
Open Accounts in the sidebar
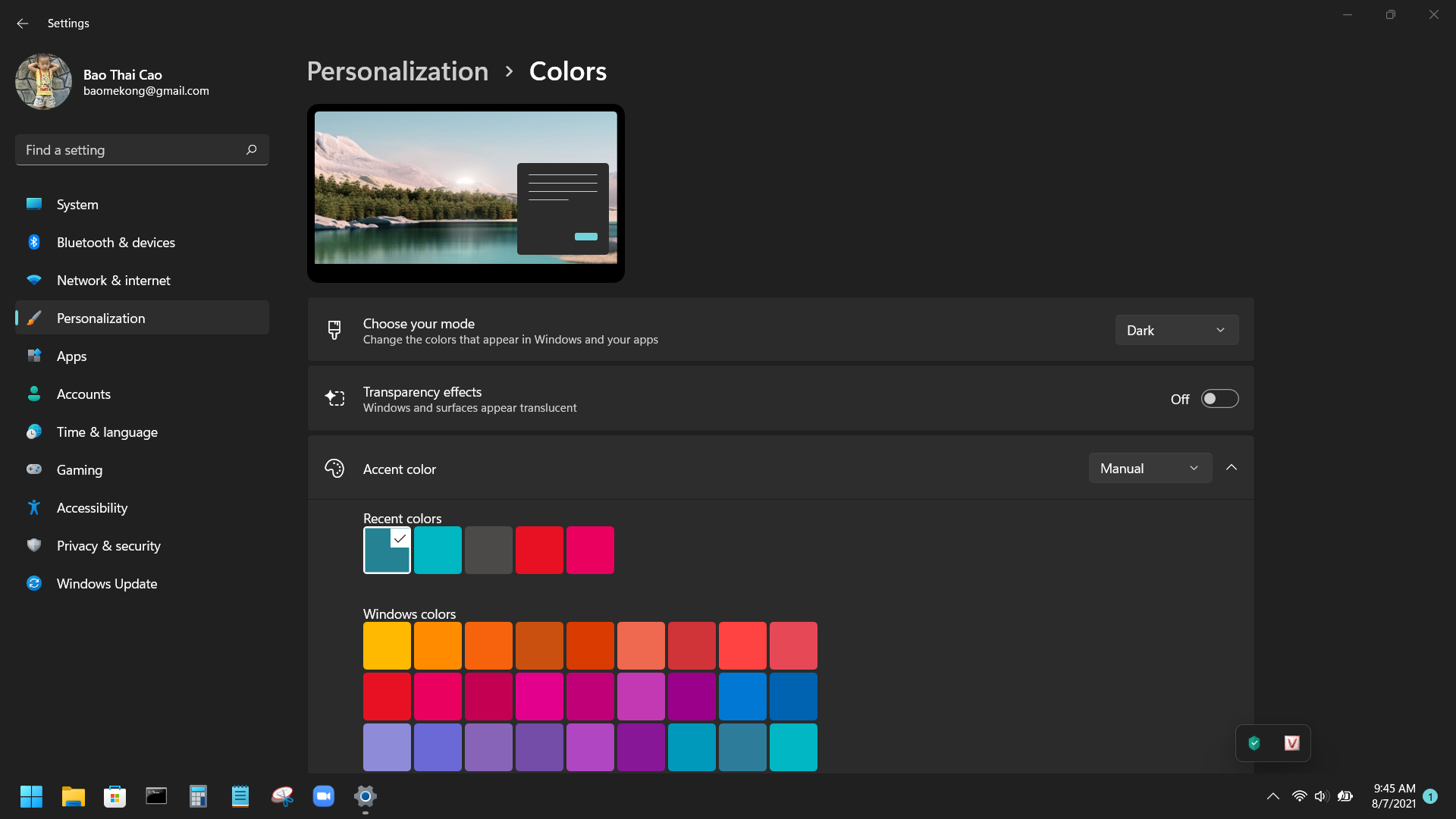coord(142,394)
